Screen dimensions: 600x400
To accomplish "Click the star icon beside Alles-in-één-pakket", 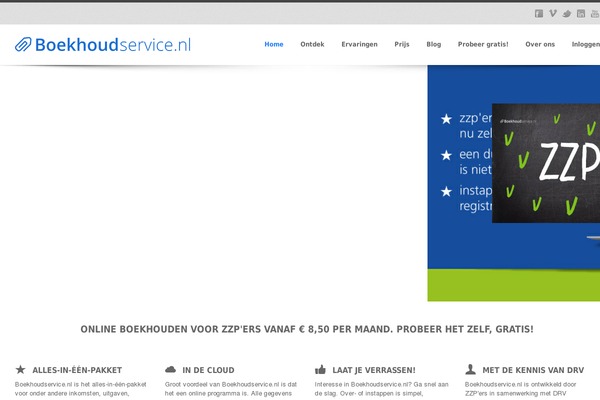I will tap(20, 369).
